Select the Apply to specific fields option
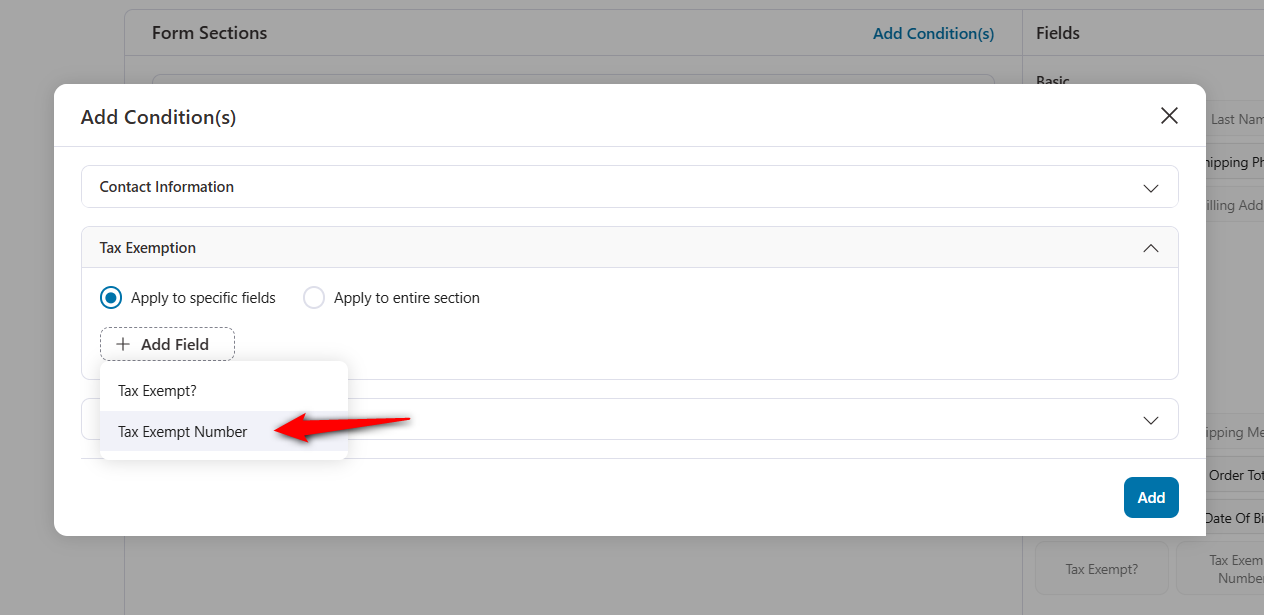 coord(111,297)
